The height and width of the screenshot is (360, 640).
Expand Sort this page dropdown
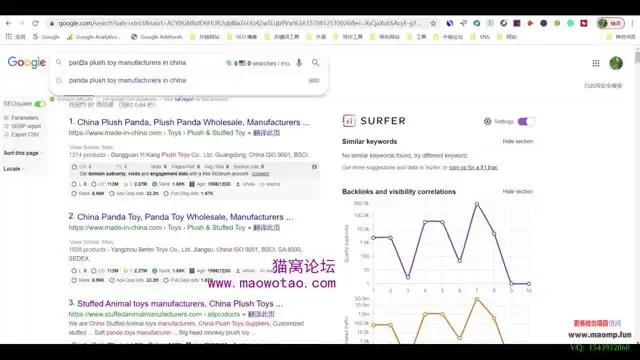pyautogui.click(x=23, y=153)
